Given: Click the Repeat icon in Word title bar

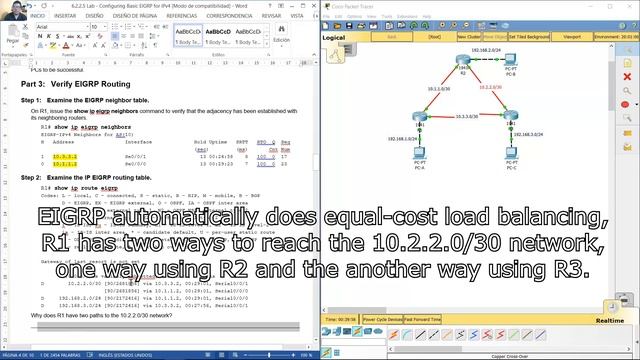Looking at the screenshot, I should coord(44,6).
